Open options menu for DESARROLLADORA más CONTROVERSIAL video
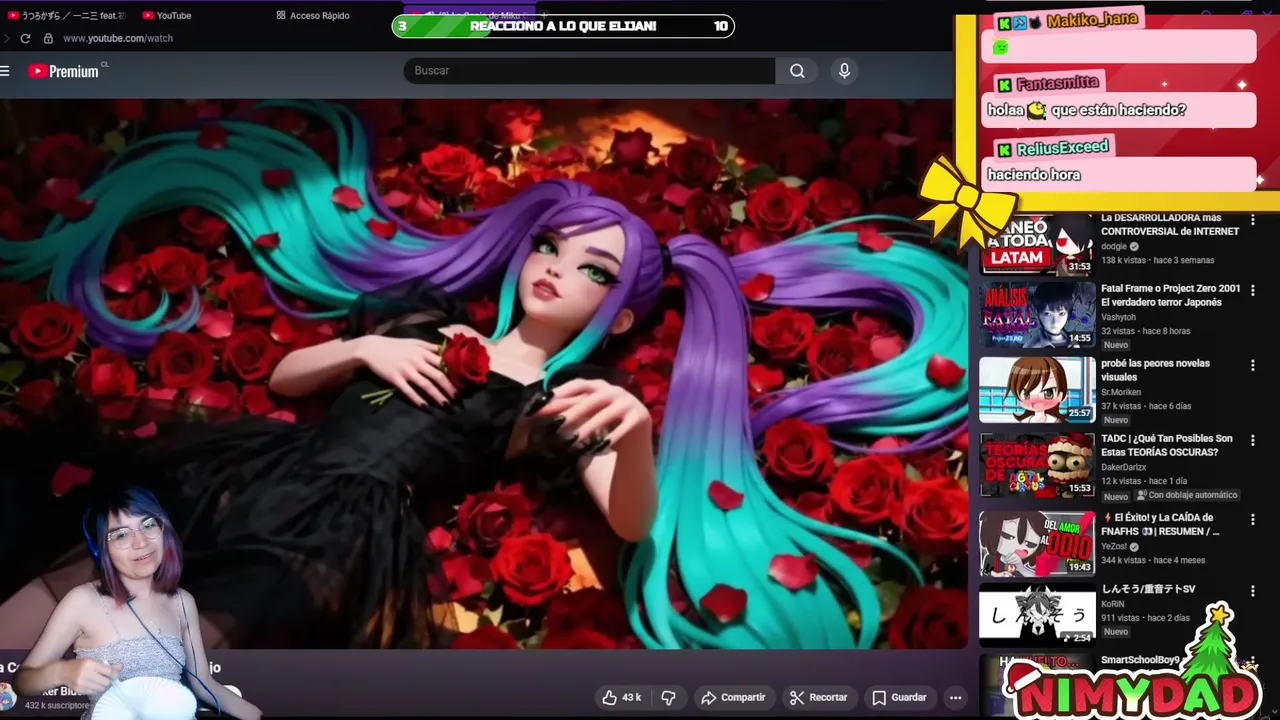 click(x=1252, y=220)
